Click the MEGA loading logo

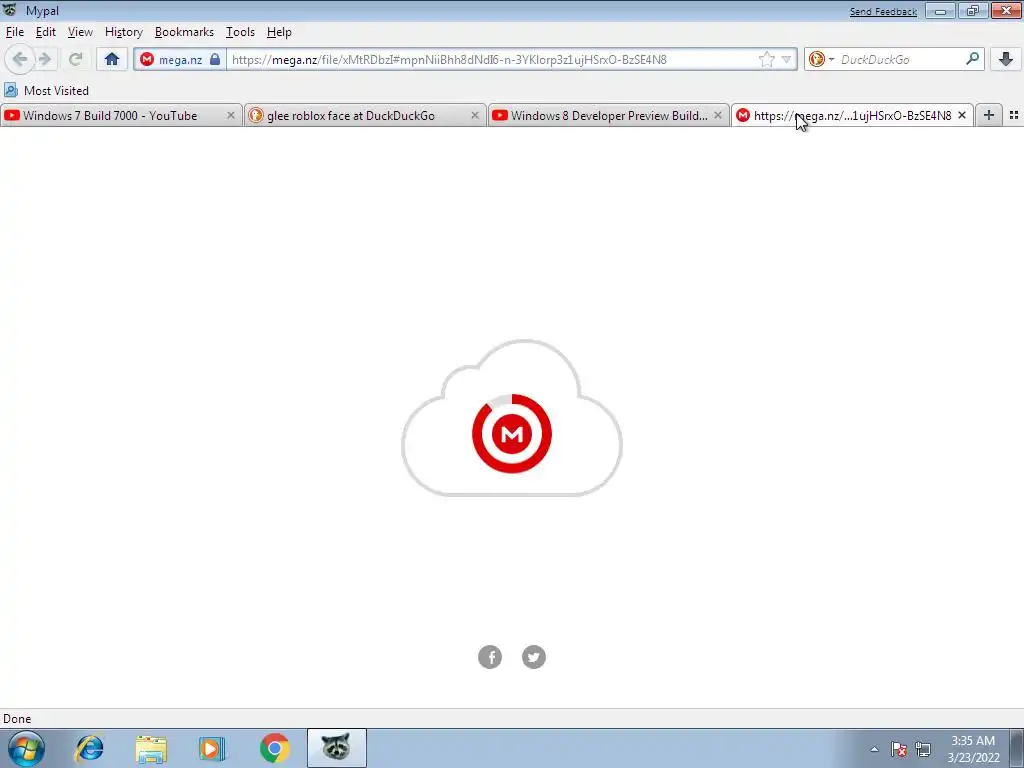click(x=512, y=434)
